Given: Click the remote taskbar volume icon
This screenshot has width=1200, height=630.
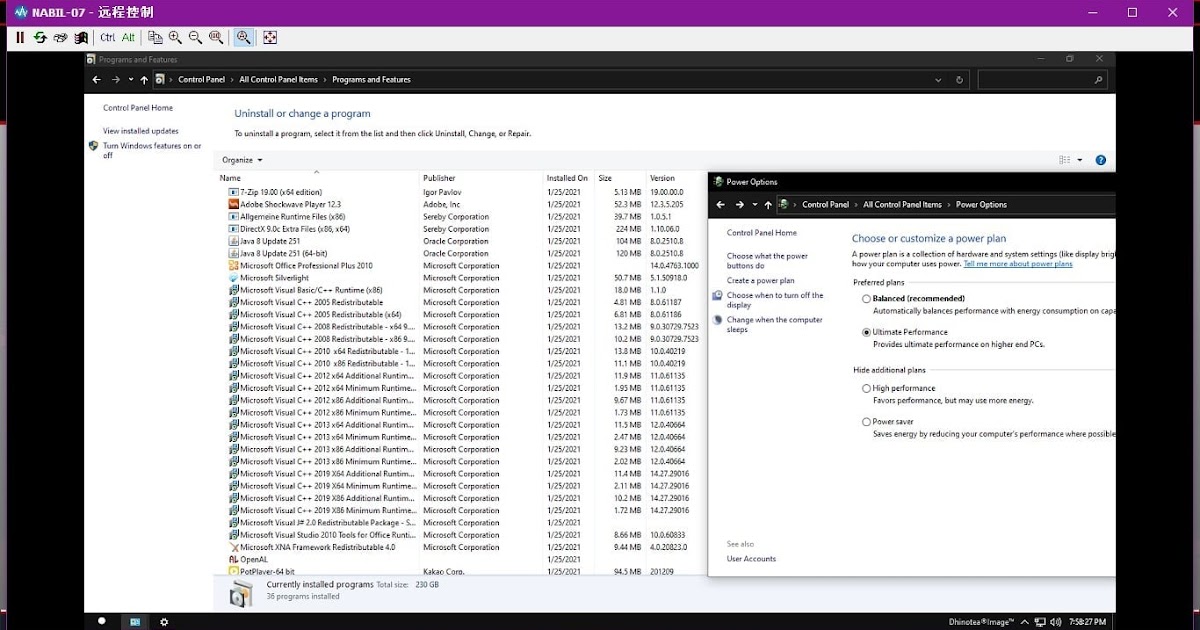Looking at the screenshot, I should coord(1055,621).
